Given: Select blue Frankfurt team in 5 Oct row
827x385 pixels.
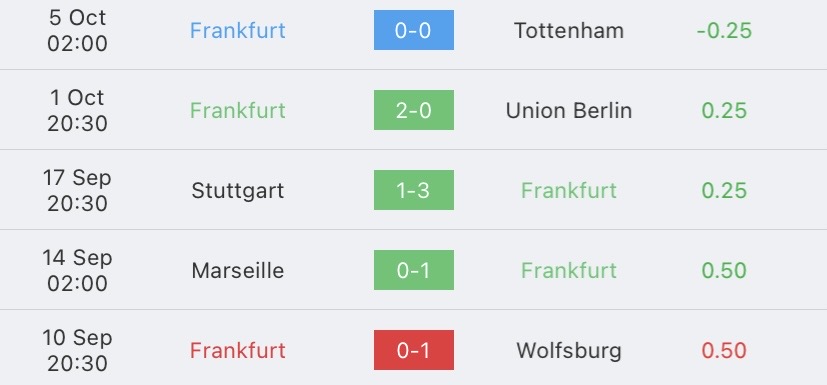Looking at the screenshot, I should 237,30.
